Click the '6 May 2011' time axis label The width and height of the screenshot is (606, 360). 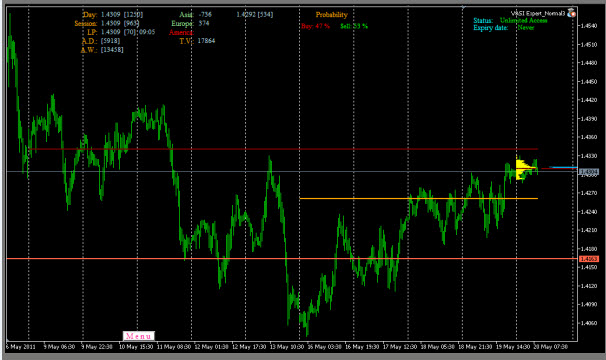coord(20,346)
